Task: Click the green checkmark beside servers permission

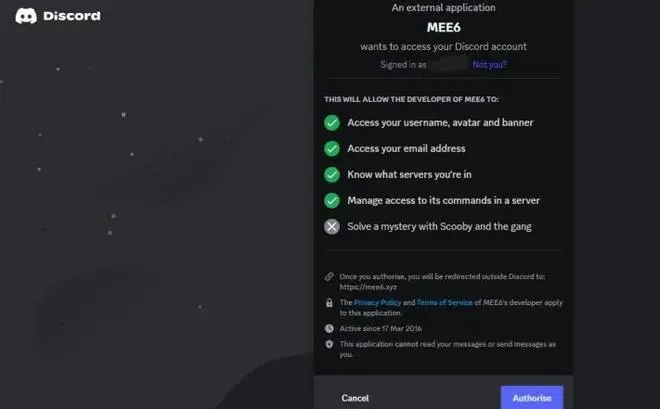Action: (332, 174)
